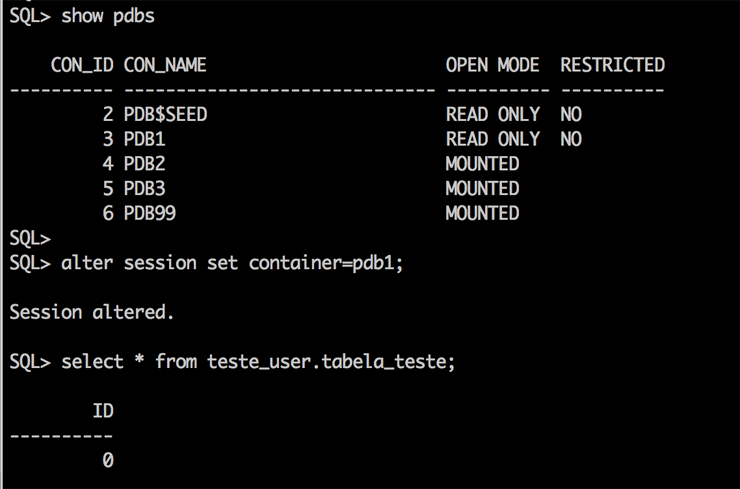Click the MOUNTED status for PDB2

(482, 163)
